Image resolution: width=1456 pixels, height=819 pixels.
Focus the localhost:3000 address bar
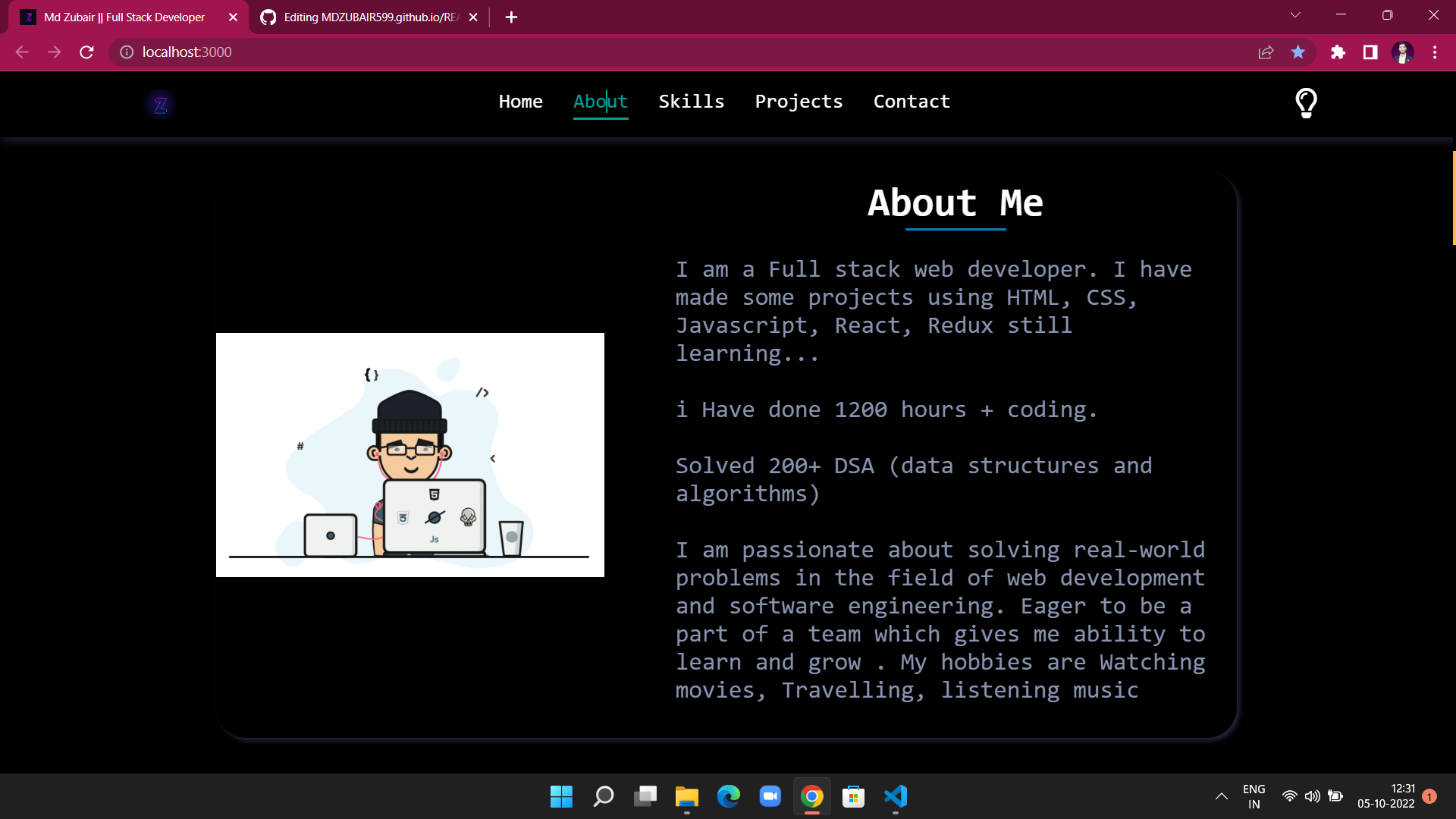coord(682,52)
